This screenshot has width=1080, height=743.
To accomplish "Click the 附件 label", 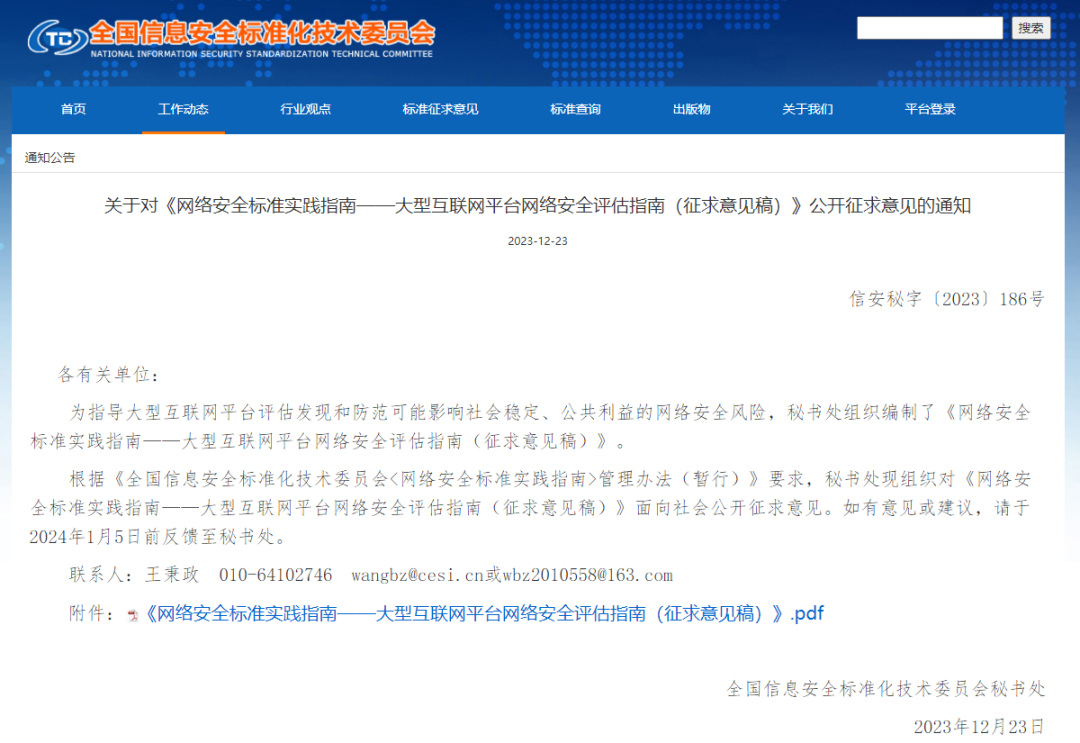I will pos(90,614).
